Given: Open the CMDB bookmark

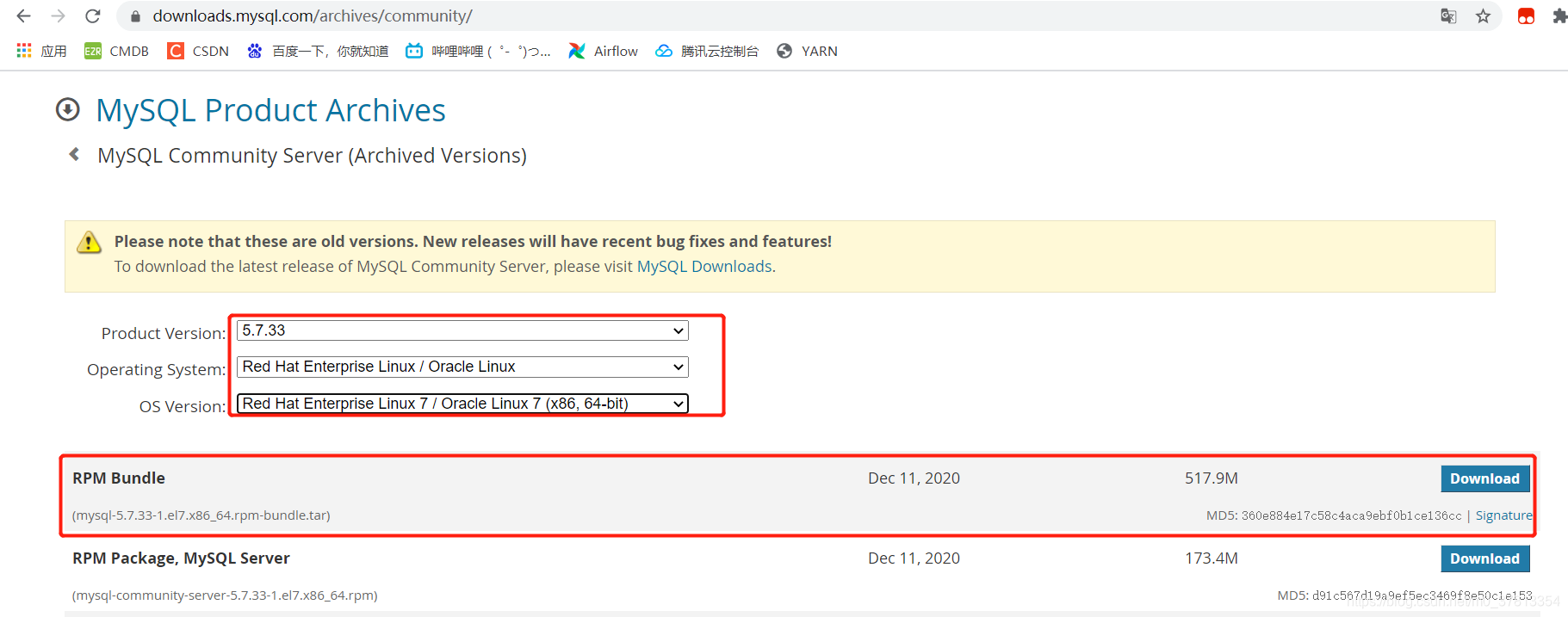Looking at the screenshot, I should tap(116, 52).
